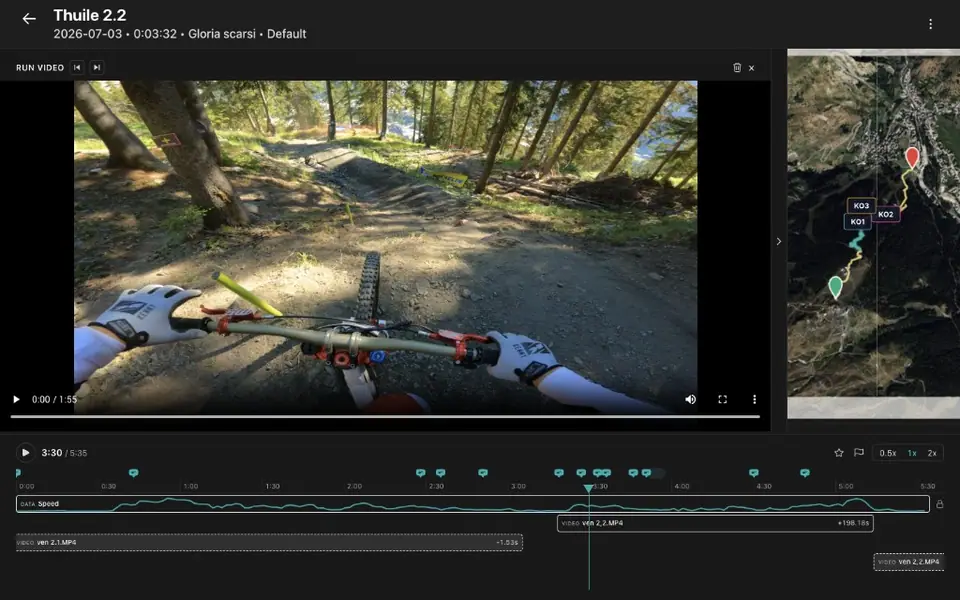Close the run video panel
The image size is (960, 600).
click(751, 68)
